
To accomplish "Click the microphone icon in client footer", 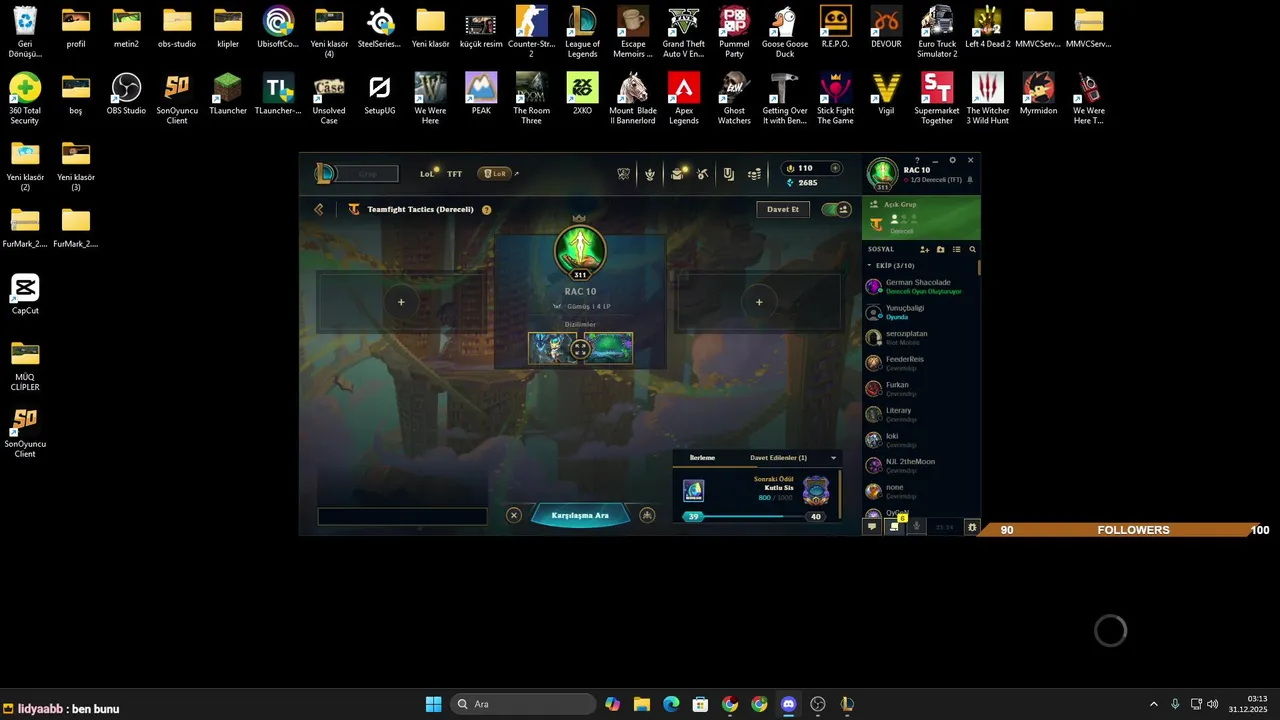I will [x=917, y=527].
